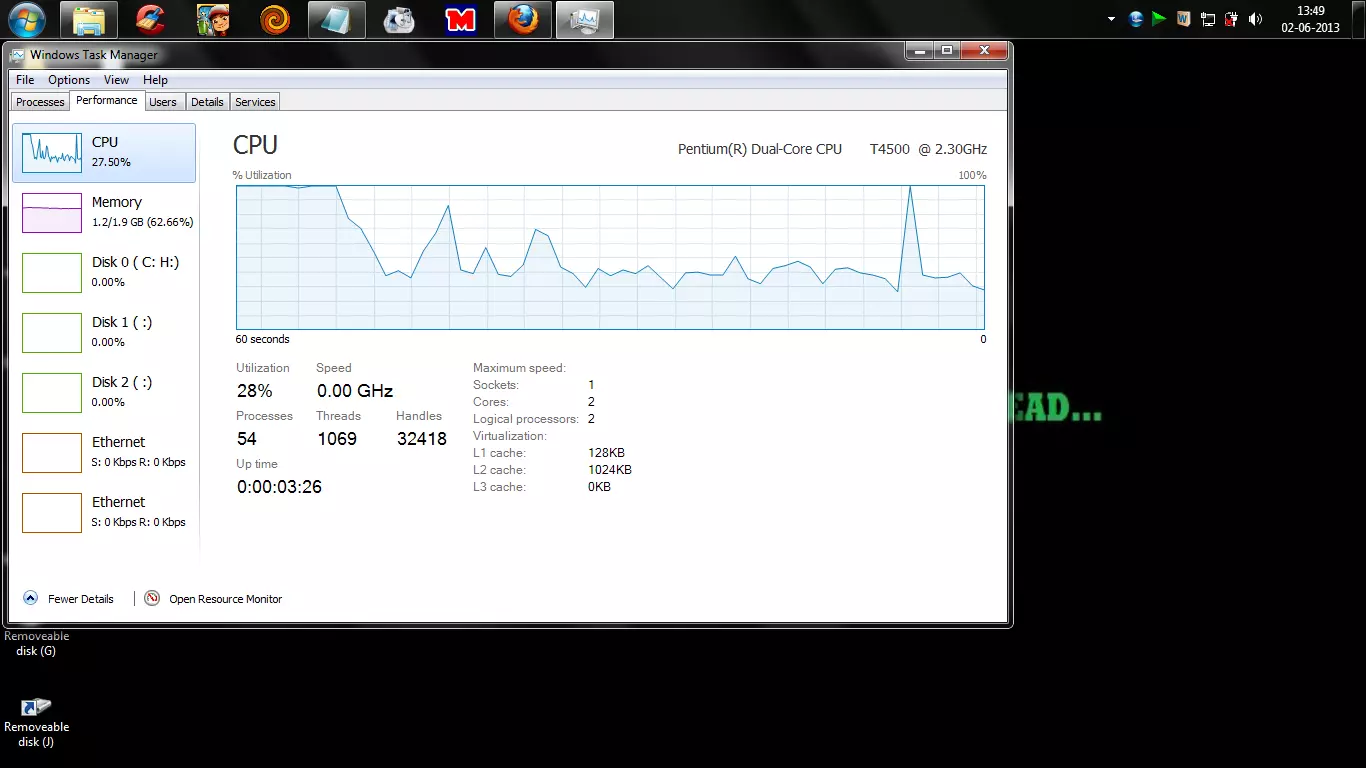The height and width of the screenshot is (768, 1366).
Task: Select the Performance tab
Action: click(x=107, y=100)
